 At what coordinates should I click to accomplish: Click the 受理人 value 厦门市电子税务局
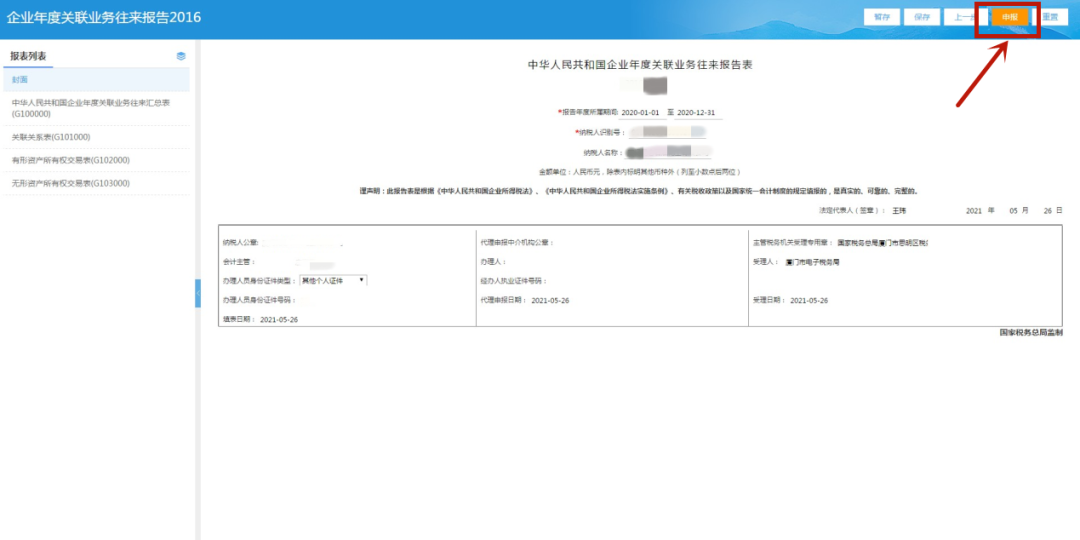click(x=812, y=262)
